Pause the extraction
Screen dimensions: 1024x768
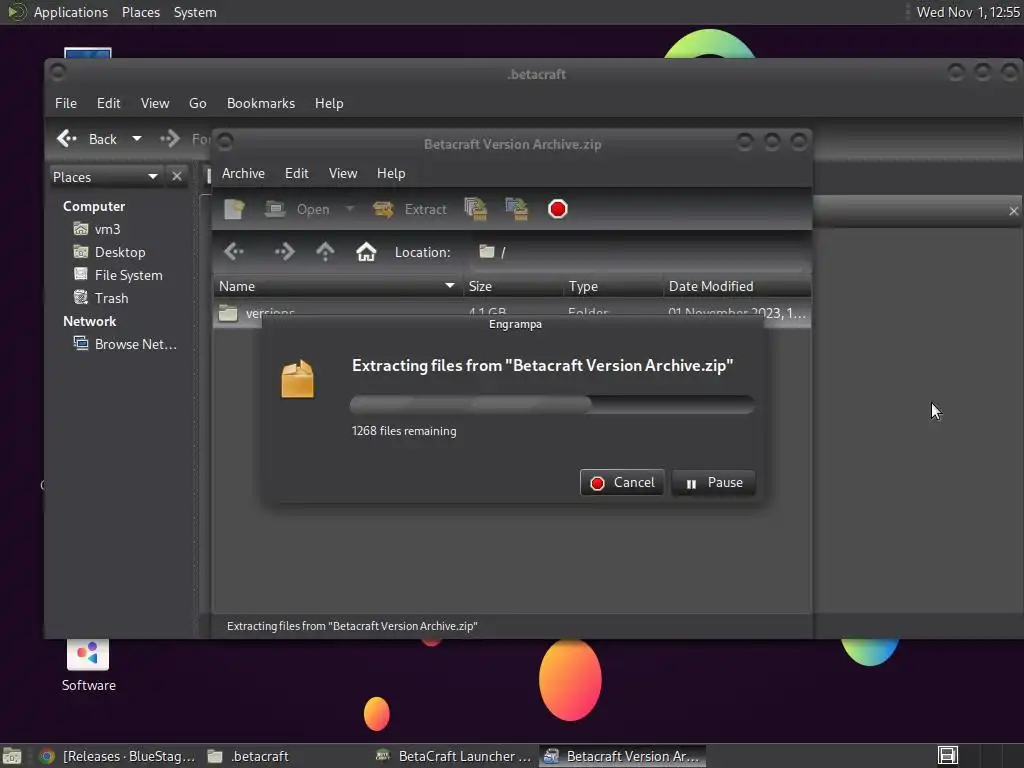714,483
